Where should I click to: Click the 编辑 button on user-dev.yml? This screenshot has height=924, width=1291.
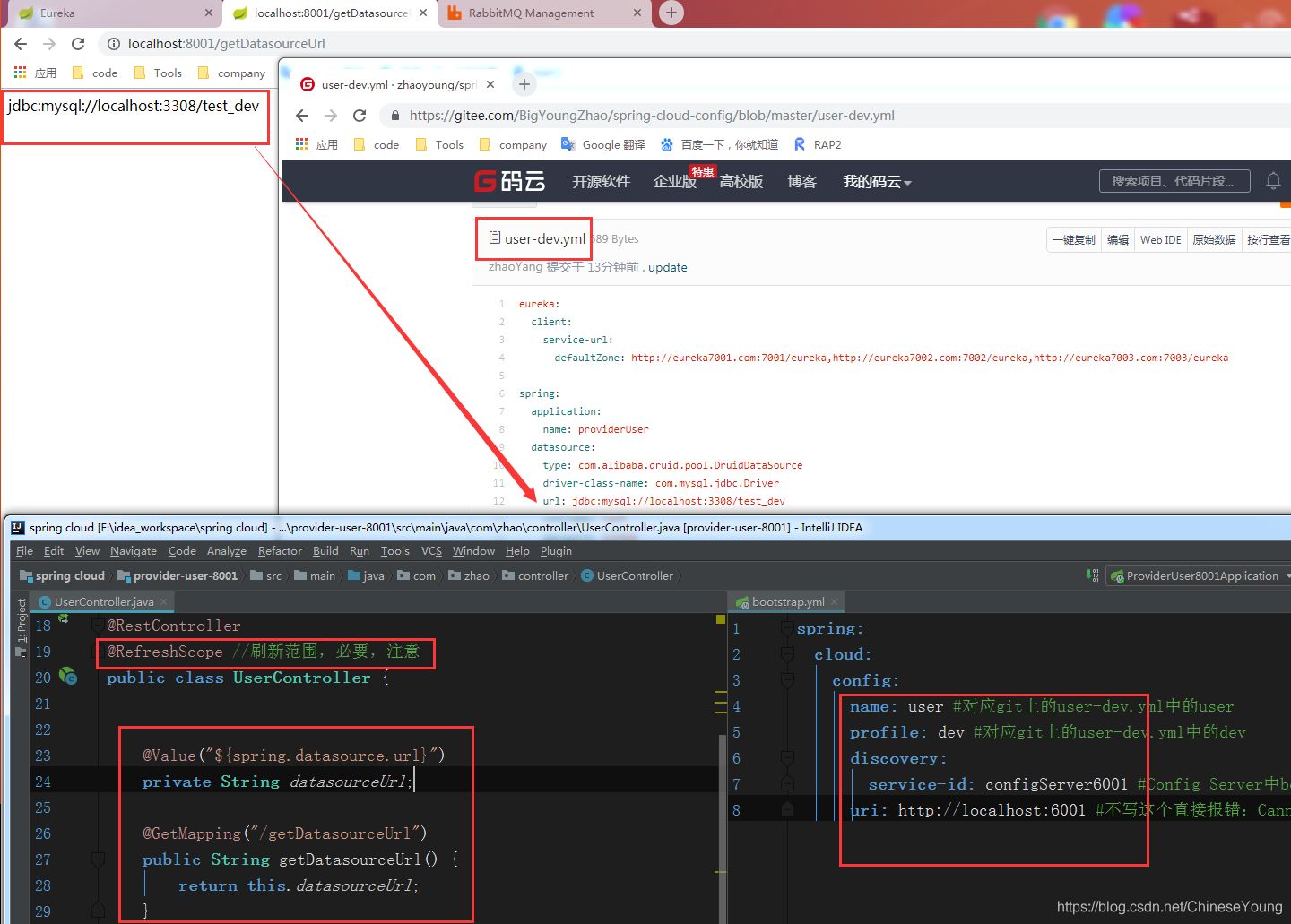pos(1117,240)
